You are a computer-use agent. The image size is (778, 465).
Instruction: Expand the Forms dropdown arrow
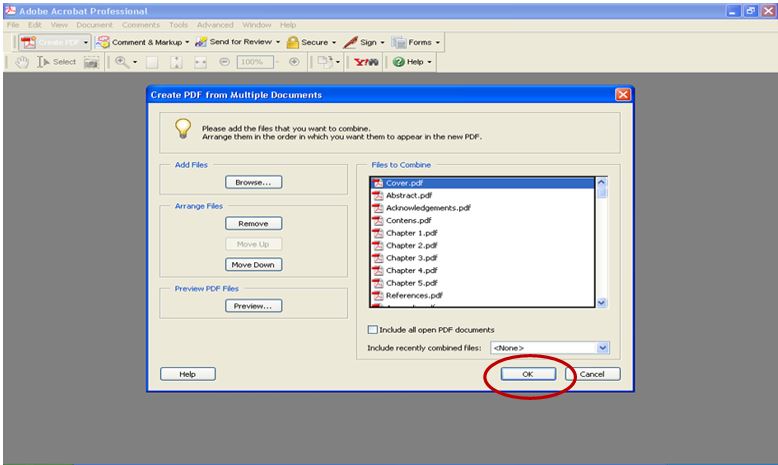click(438, 43)
